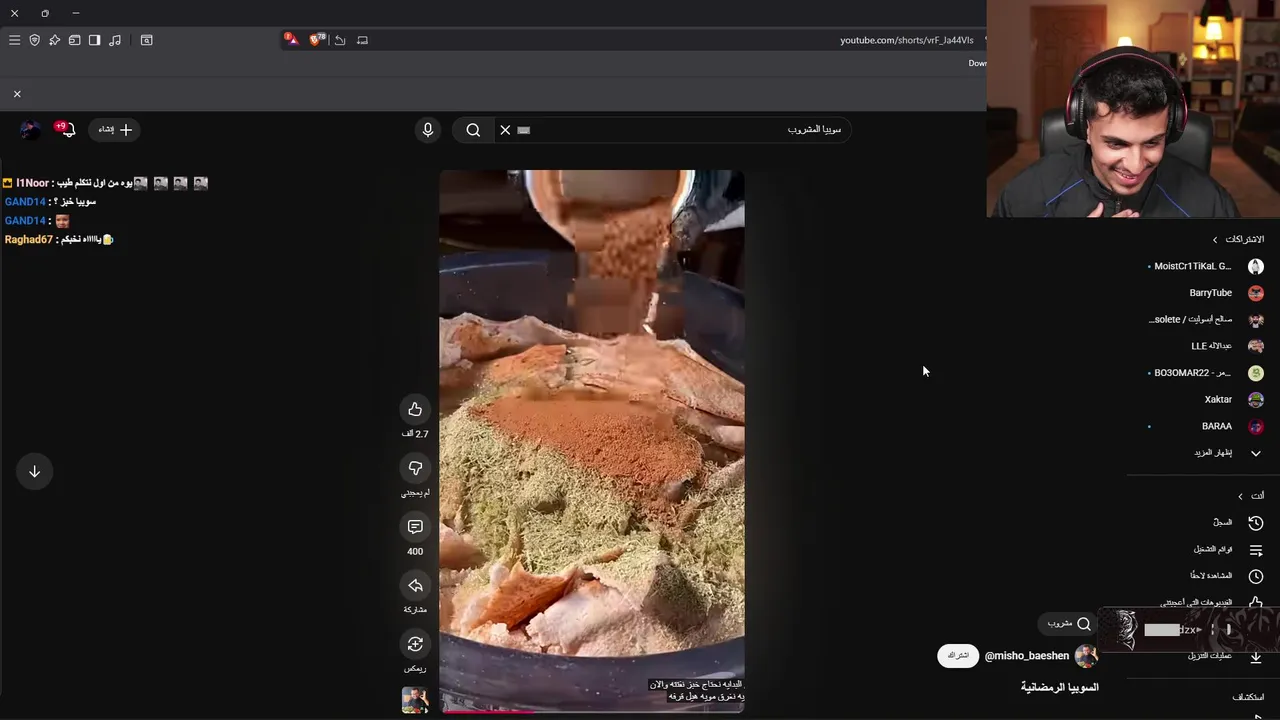
Task: Click the address bar youtube.com/shorts URL
Action: tap(906, 40)
